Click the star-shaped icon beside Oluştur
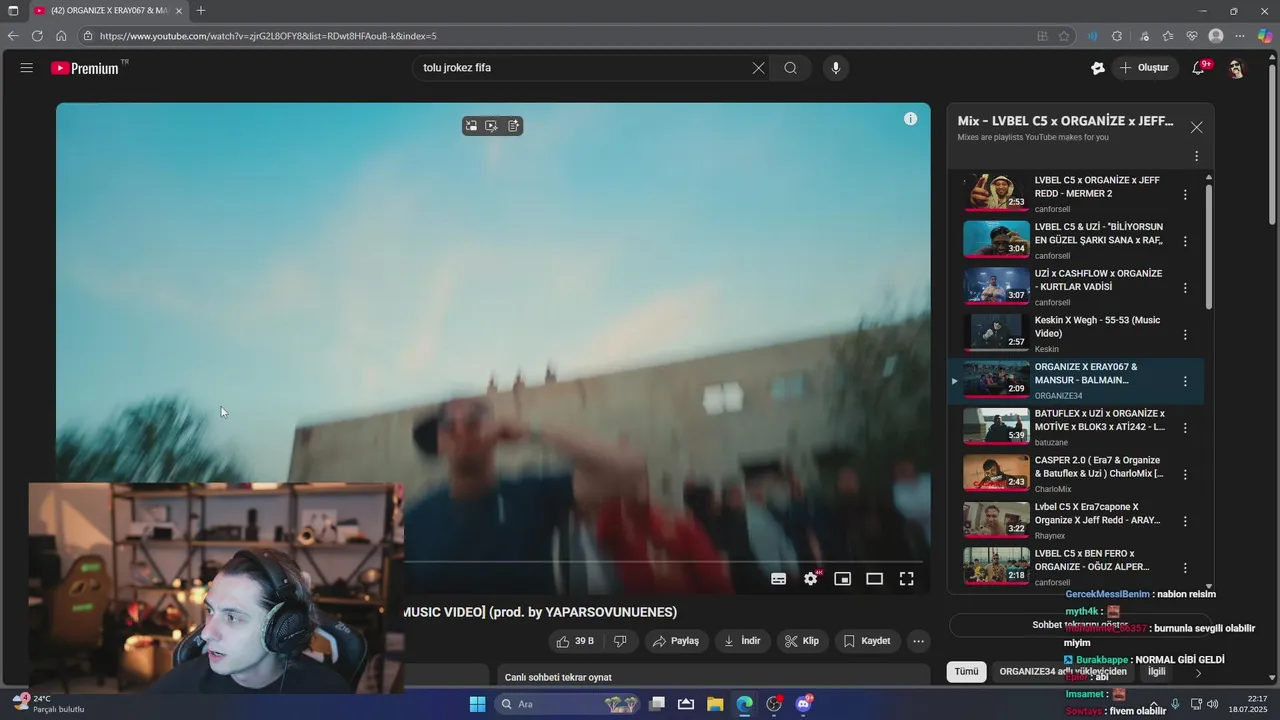The width and height of the screenshot is (1280, 720). click(x=1097, y=68)
